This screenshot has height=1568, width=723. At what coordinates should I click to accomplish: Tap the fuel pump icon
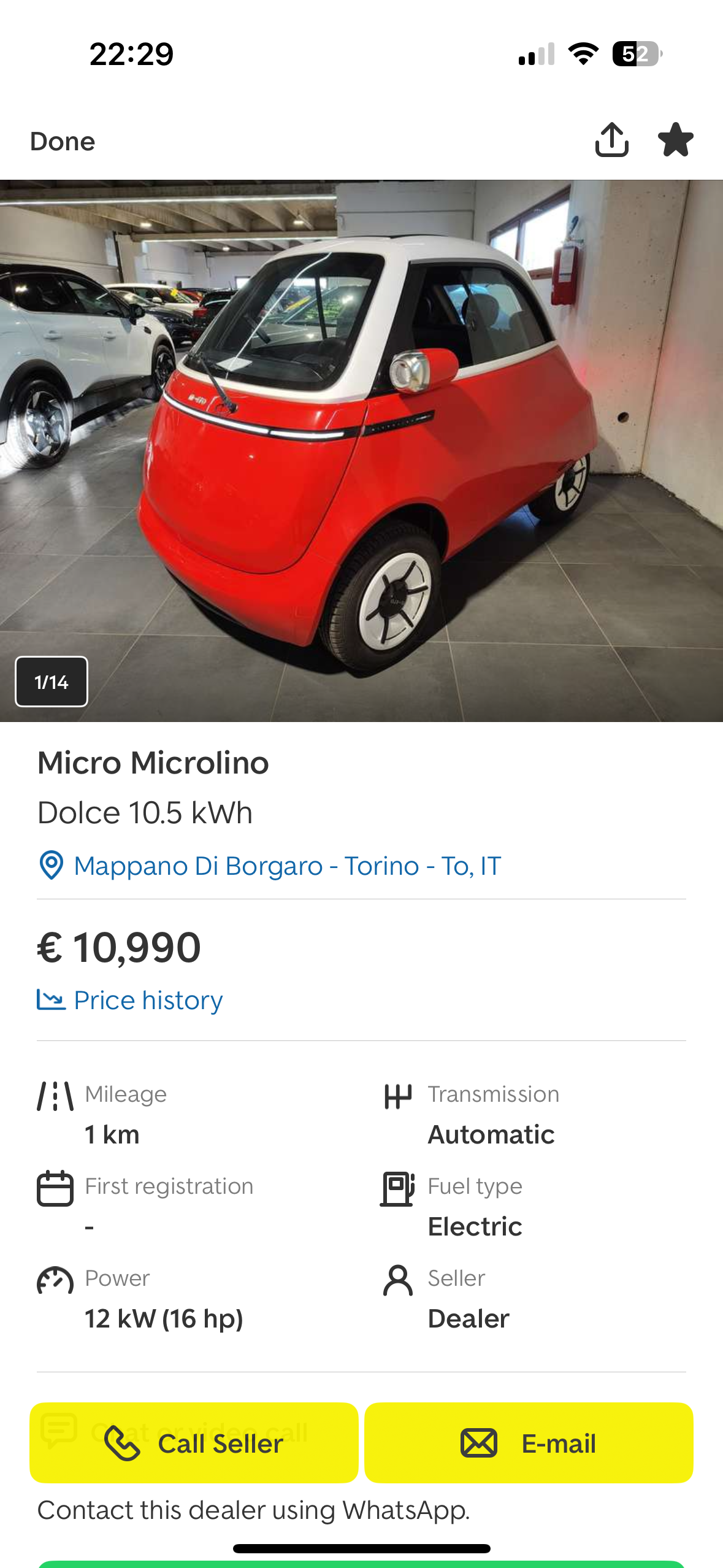tap(398, 1188)
